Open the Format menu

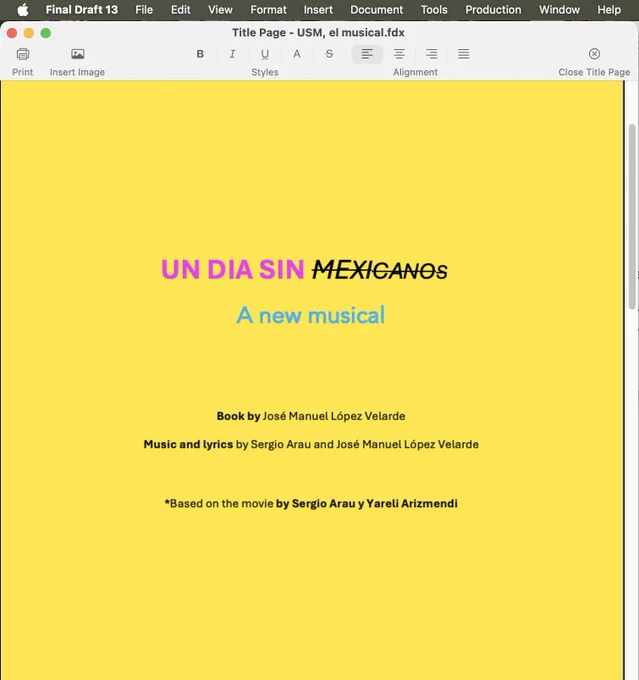[269, 10]
